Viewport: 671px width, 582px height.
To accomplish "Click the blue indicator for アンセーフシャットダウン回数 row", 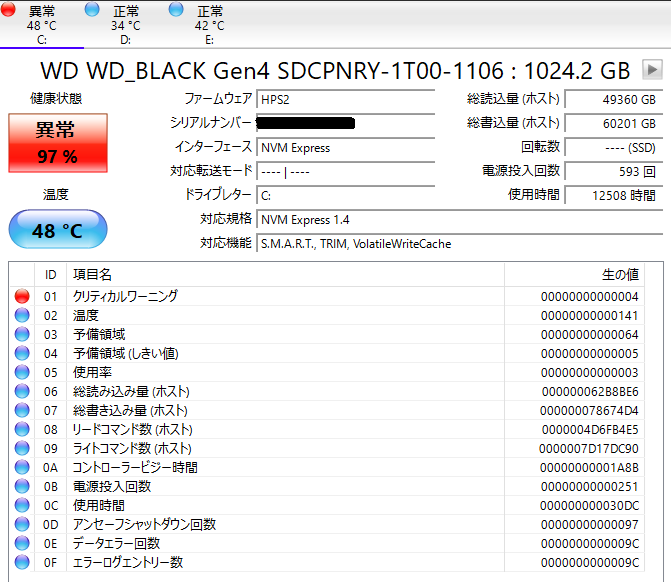I will pos(22,524).
